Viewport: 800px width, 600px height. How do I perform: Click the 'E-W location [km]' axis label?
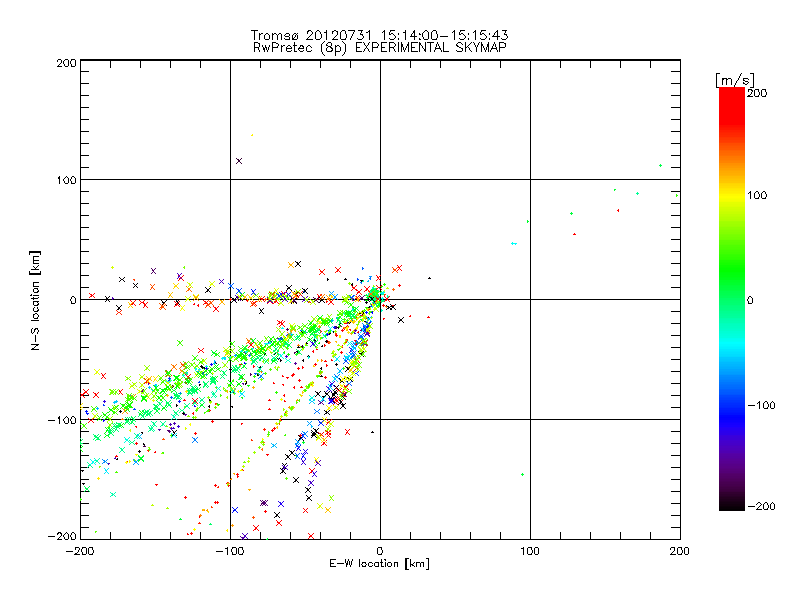(x=379, y=564)
